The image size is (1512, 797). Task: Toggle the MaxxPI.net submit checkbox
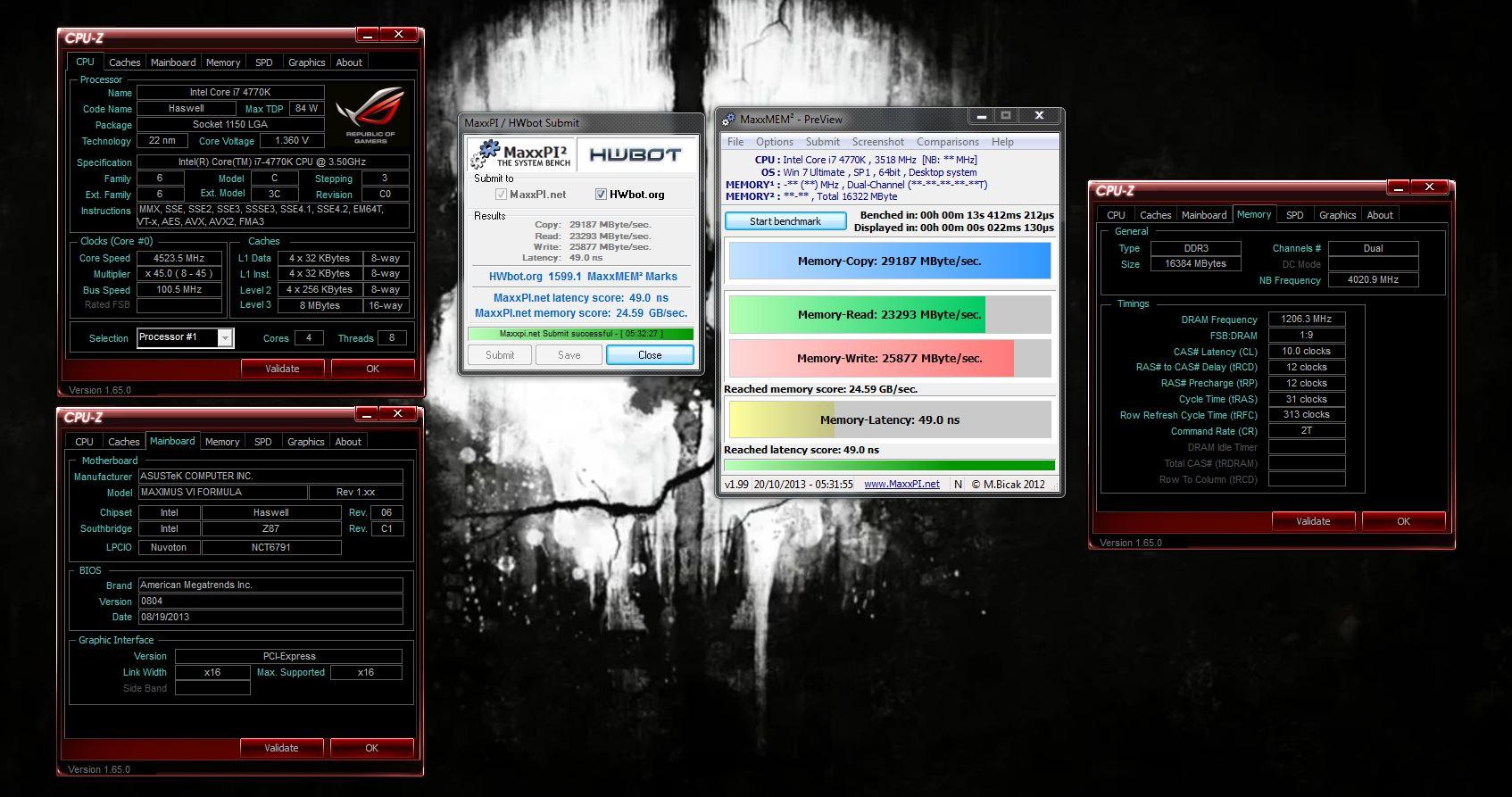click(x=501, y=195)
